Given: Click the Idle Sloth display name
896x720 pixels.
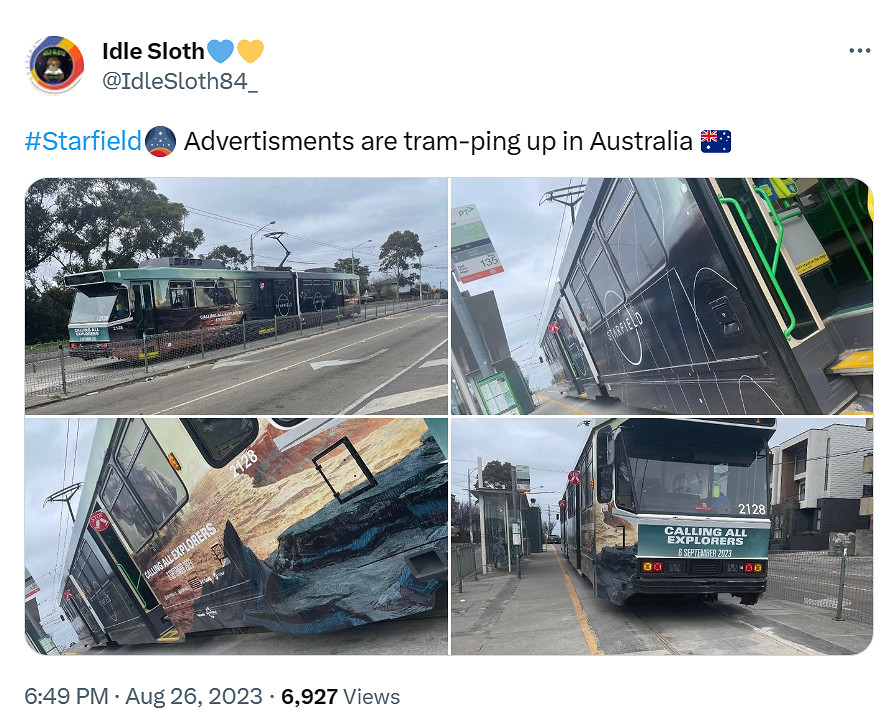Looking at the screenshot, I should (153, 51).
